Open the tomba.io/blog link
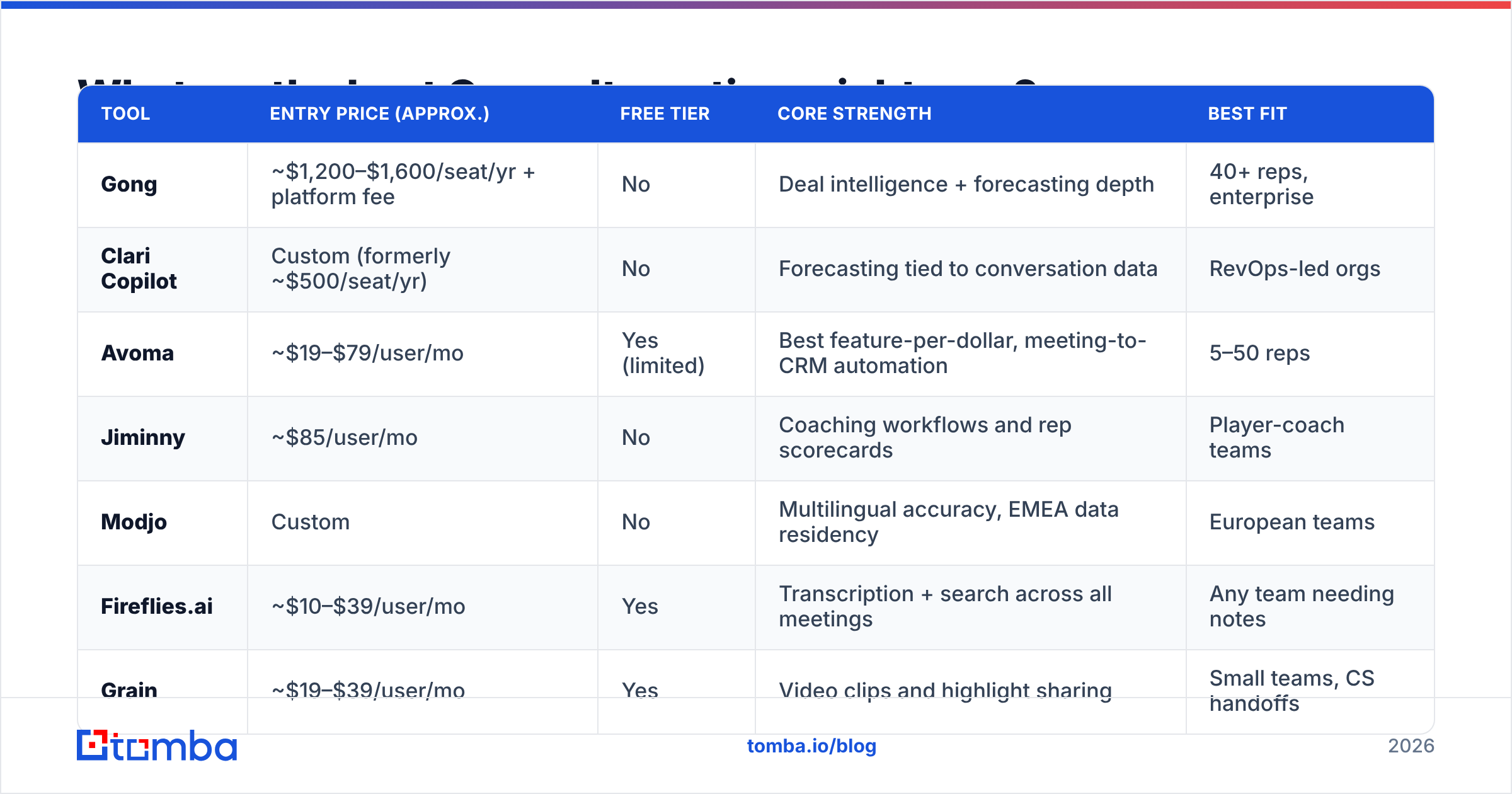Image resolution: width=1512 pixels, height=794 pixels. 811,746
